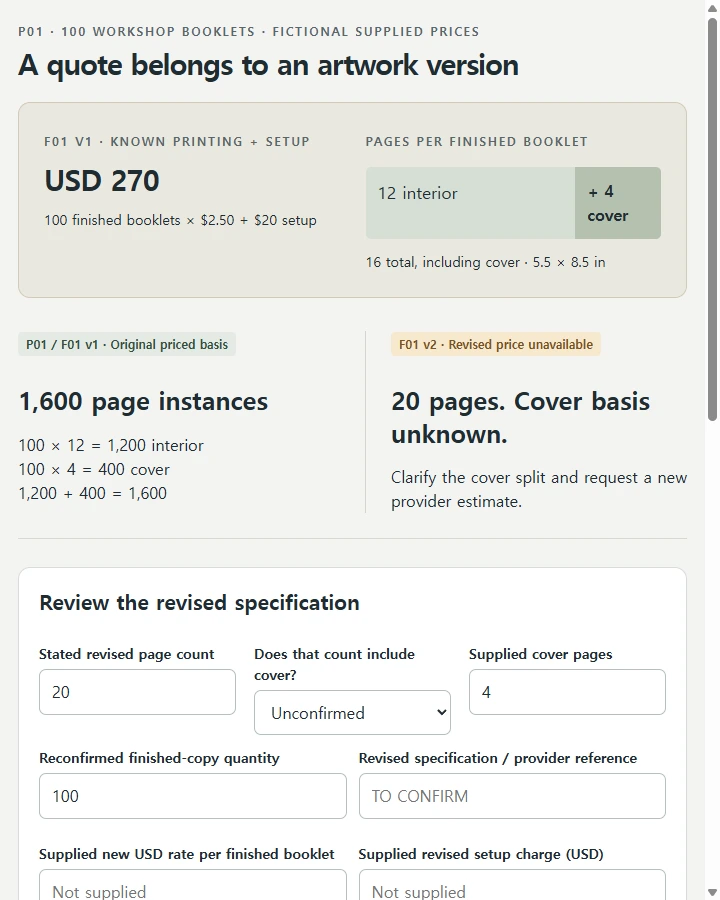The width and height of the screenshot is (720, 900).
Task: Click the '100 finished booklets × $2.50 + $20 setup' text
Action: (x=180, y=220)
